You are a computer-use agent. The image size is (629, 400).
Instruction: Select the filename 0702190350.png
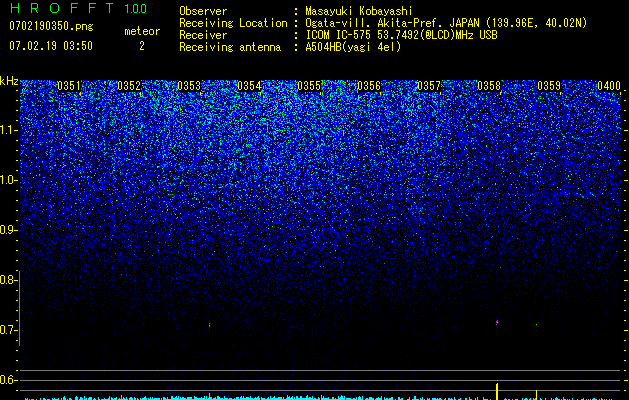coord(51,26)
